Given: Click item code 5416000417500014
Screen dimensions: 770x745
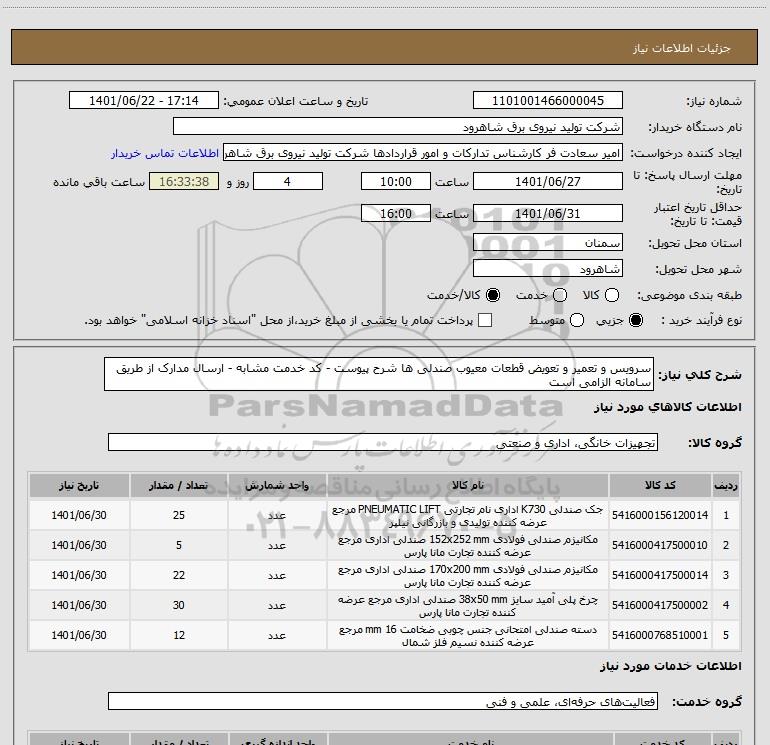Looking at the screenshot, I should point(660,575).
